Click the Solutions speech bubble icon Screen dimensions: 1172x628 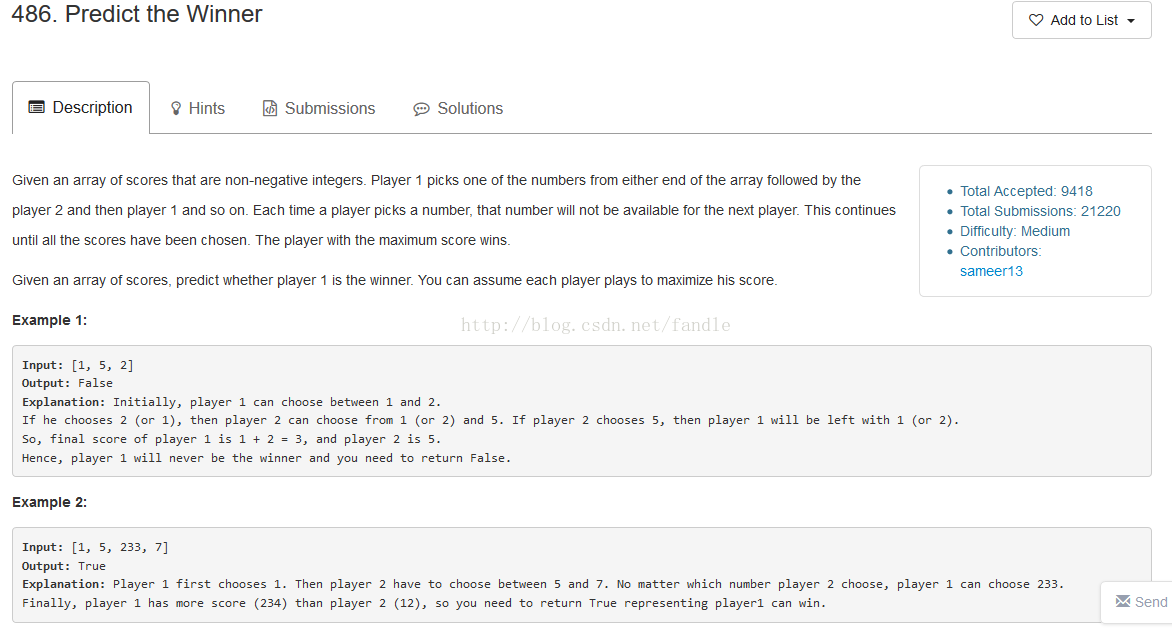coord(422,109)
